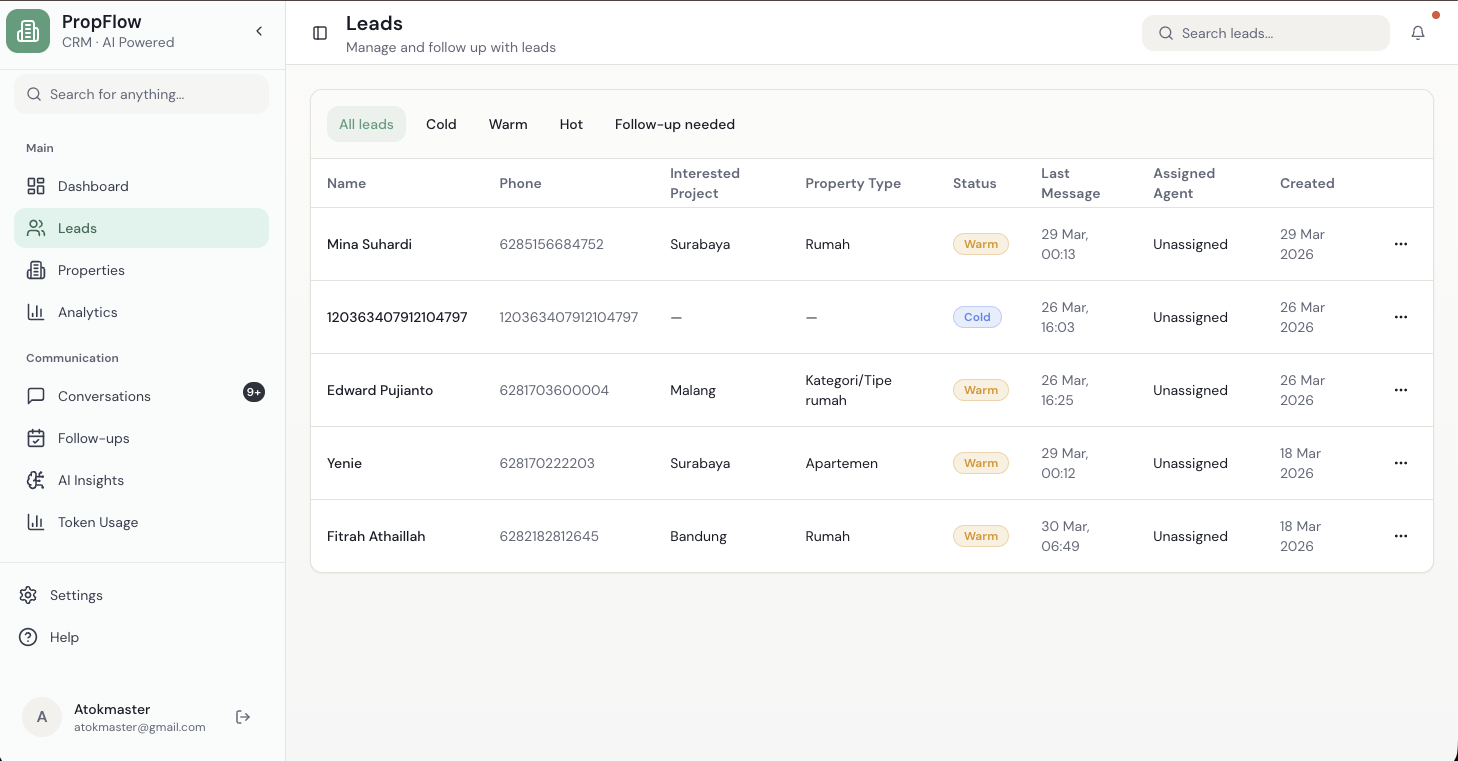This screenshot has width=1458, height=761.
Task: Click the Analytics bar chart icon
Action: (36, 312)
